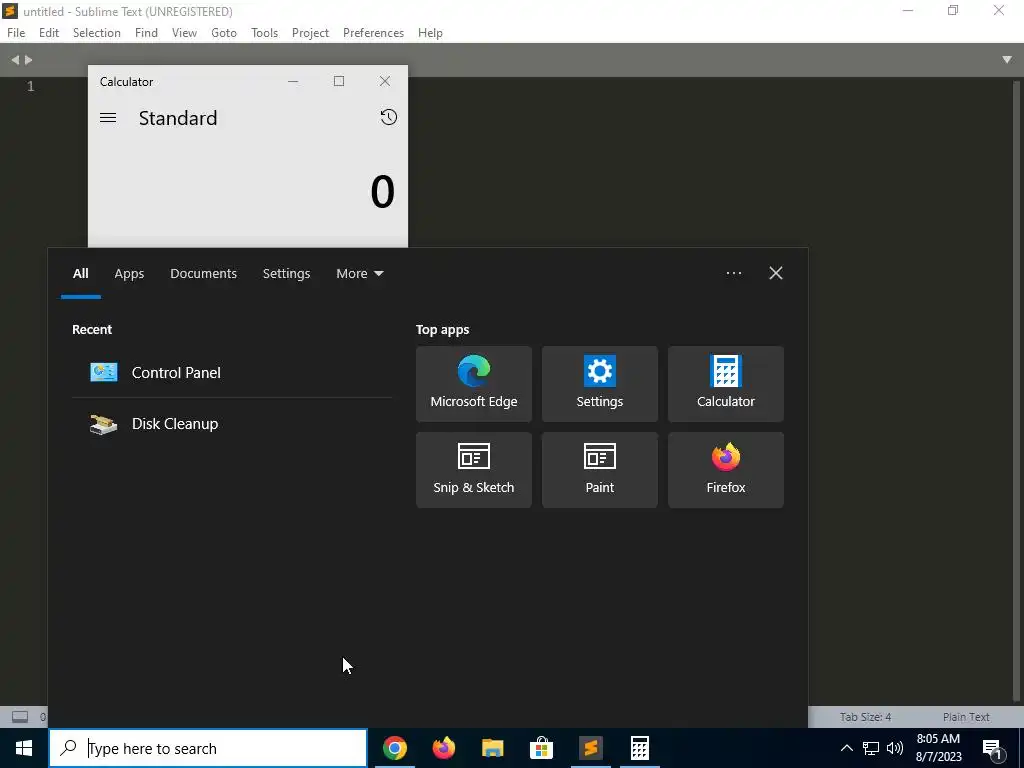Click the Calculator display value 0

[383, 192]
